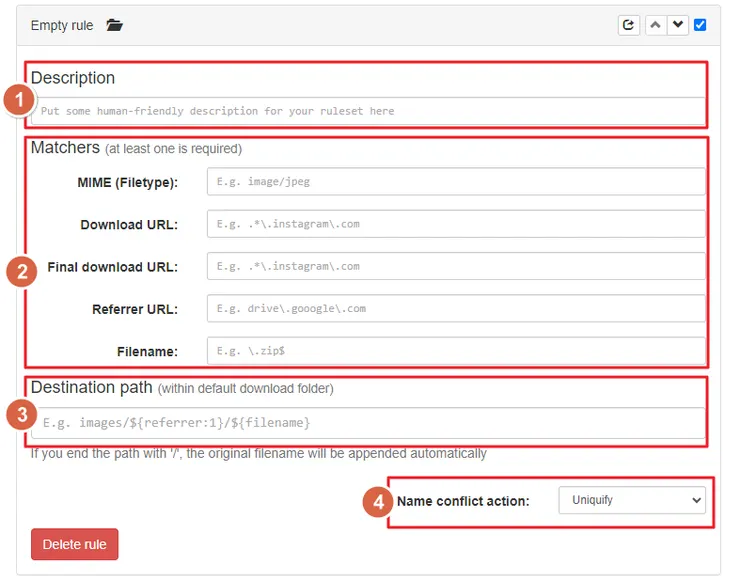Click the 'Name conflict action:' label
Image resolution: width=740 pixels, height=579 pixels.
(x=463, y=501)
